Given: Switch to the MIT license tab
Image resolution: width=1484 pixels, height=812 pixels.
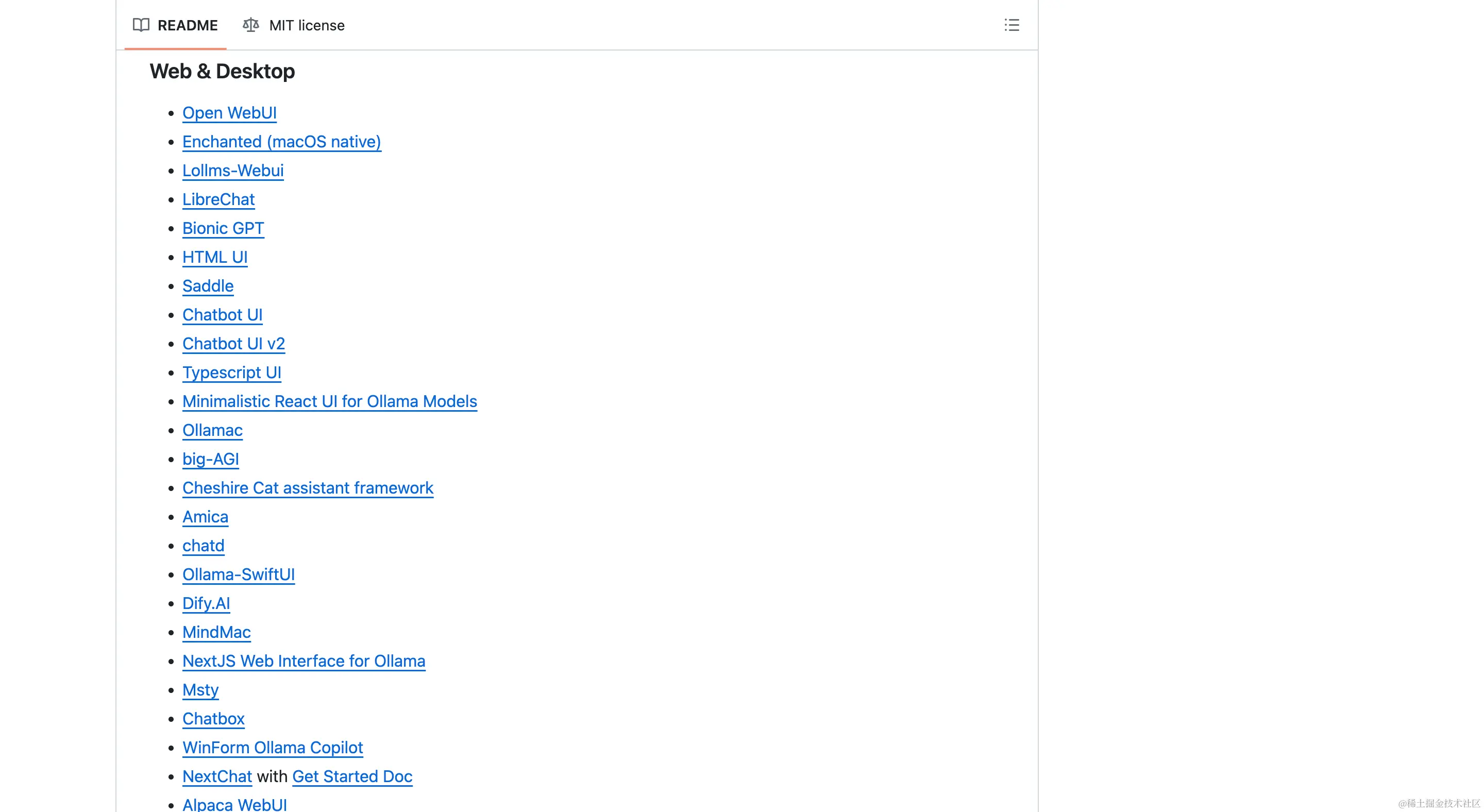Looking at the screenshot, I should (x=307, y=25).
